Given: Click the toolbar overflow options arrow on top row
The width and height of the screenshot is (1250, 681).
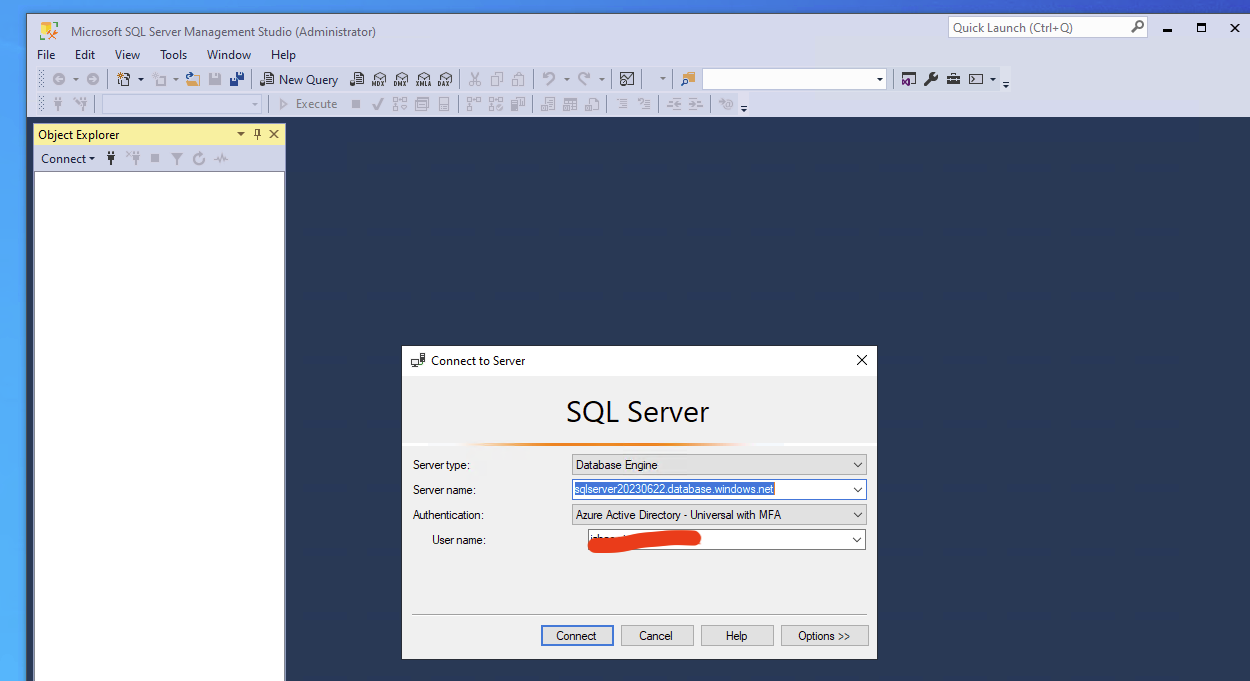Looking at the screenshot, I should 1006,83.
